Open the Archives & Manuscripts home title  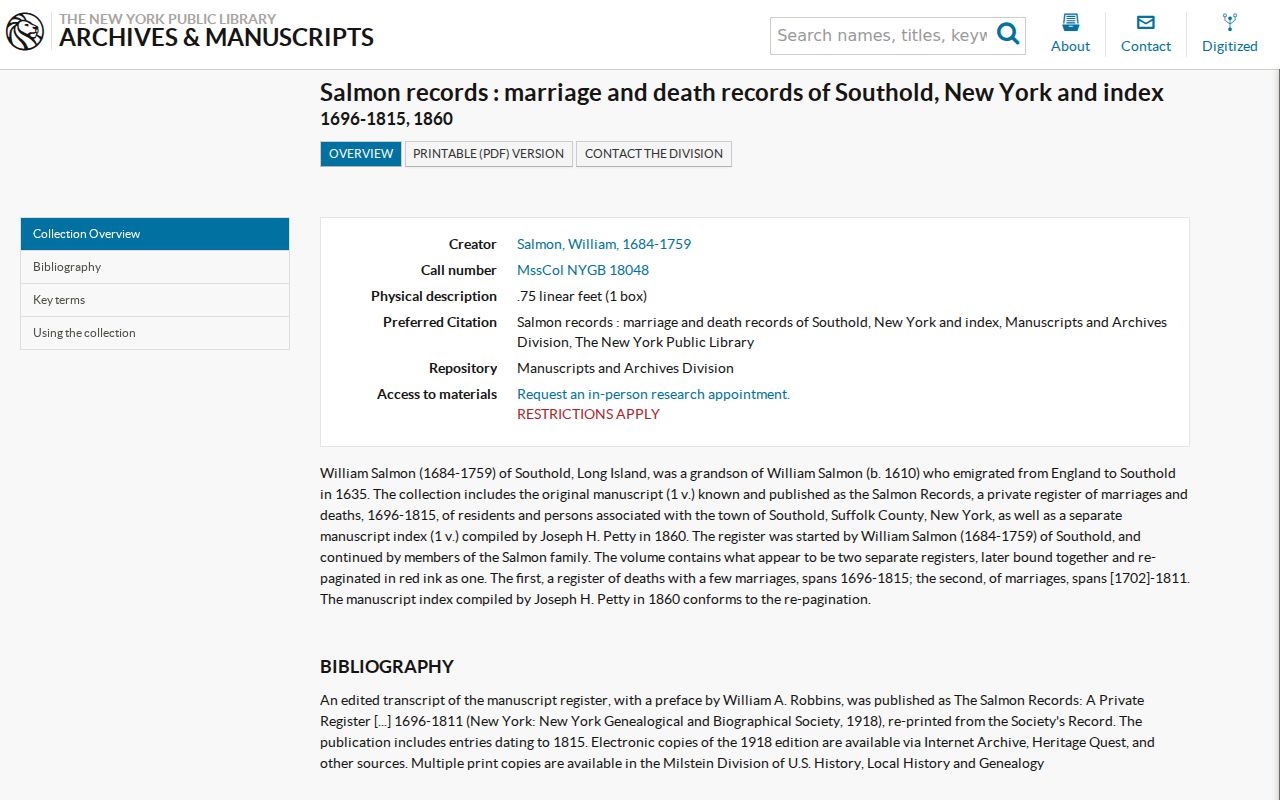point(216,38)
